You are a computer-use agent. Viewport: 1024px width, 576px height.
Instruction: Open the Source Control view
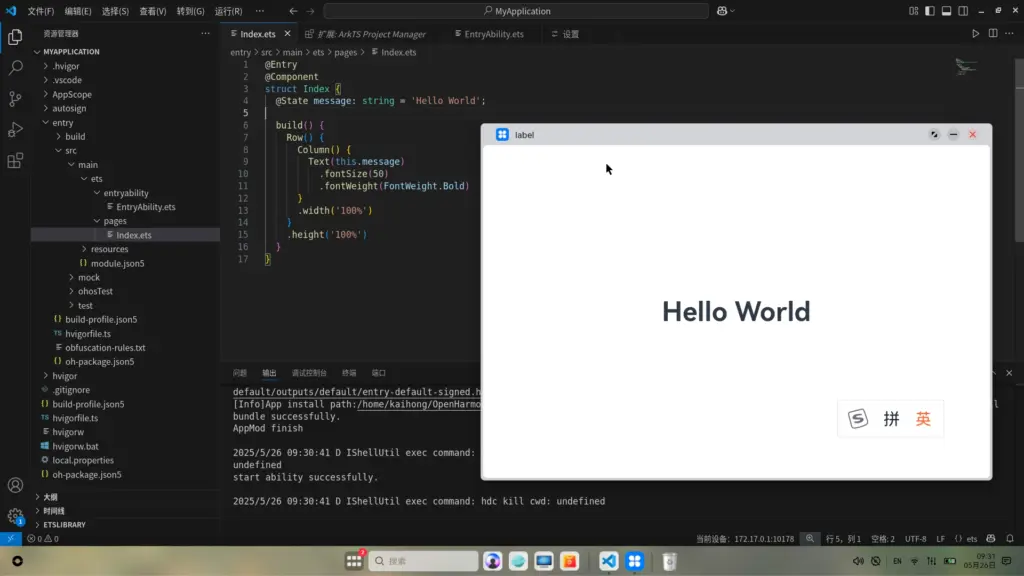(15, 99)
